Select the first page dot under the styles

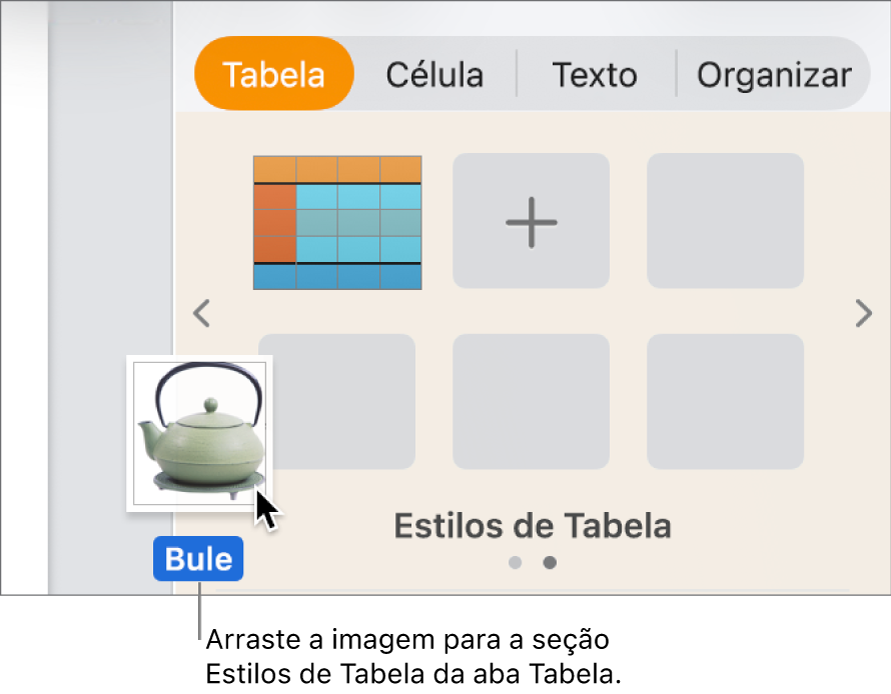tap(515, 562)
